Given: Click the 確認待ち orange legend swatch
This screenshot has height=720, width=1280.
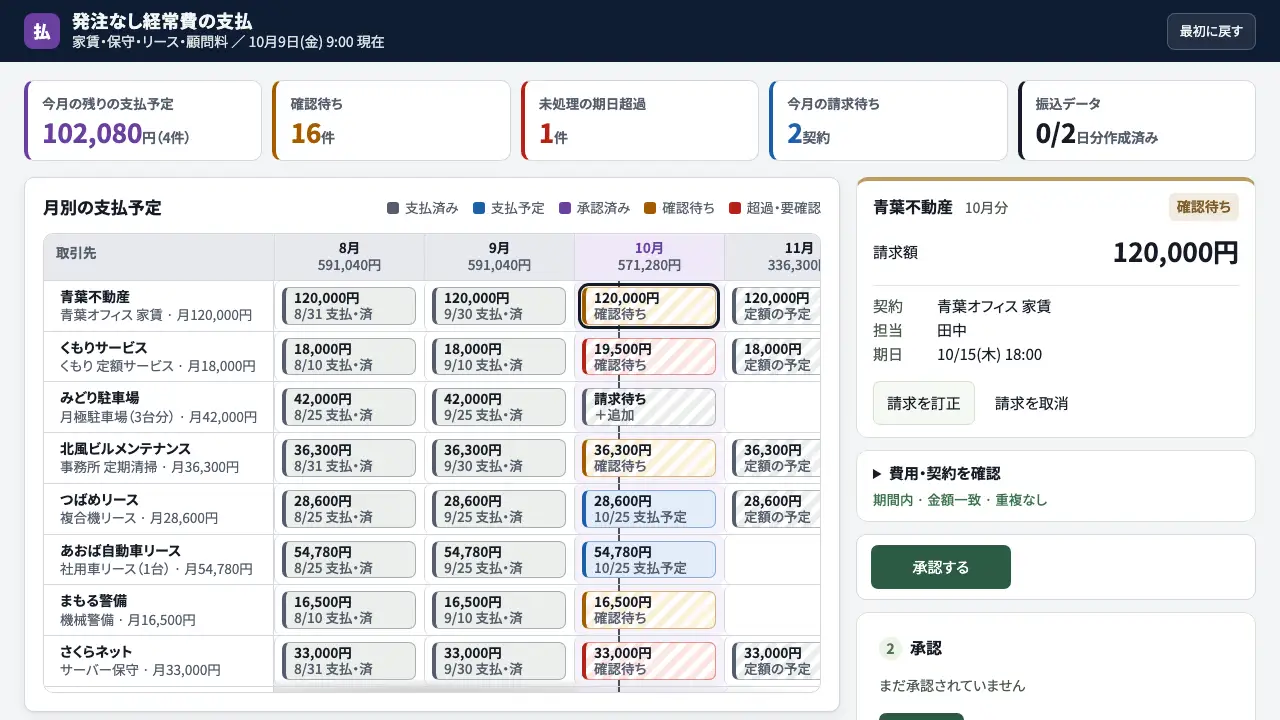Looking at the screenshot, I should [651, 208].
